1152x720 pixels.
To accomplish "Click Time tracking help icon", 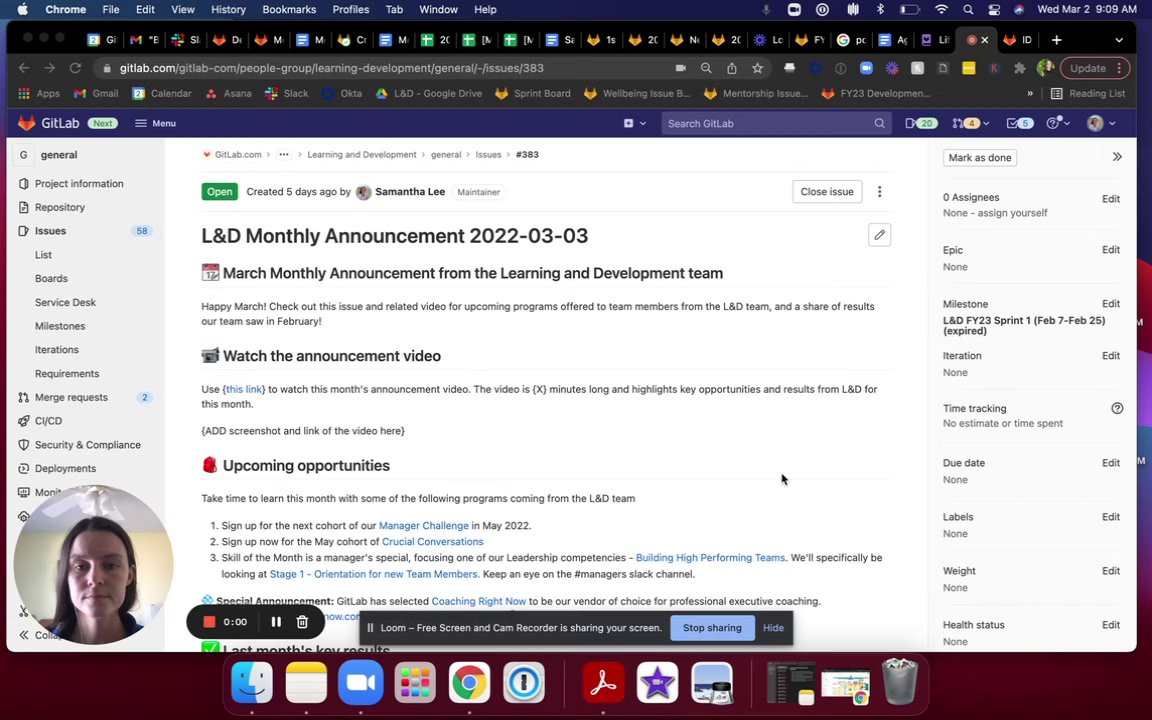I will click(x=1117, y=408).
